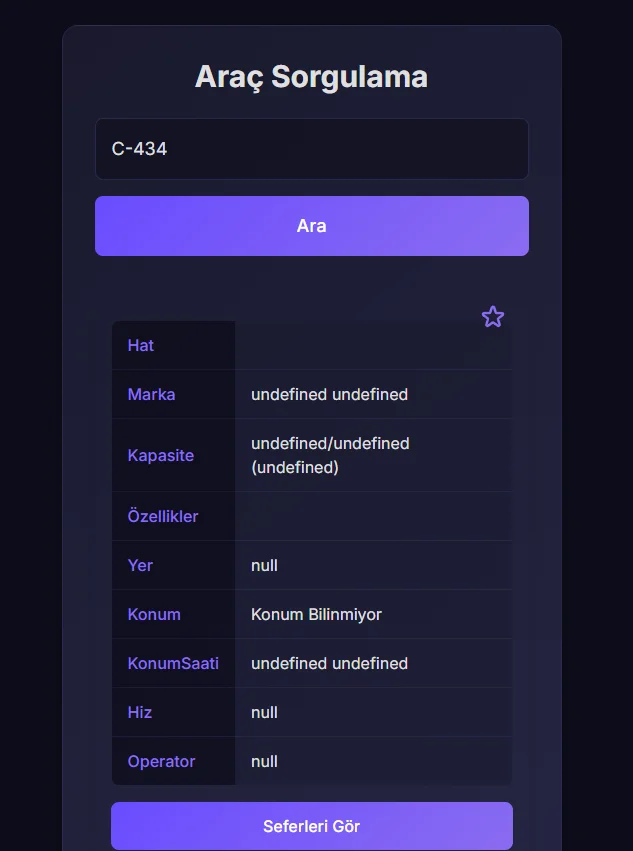633x851 pixels.
Task: Select the Marka row label
Action: pyautogui.click(x=151, y=394)
